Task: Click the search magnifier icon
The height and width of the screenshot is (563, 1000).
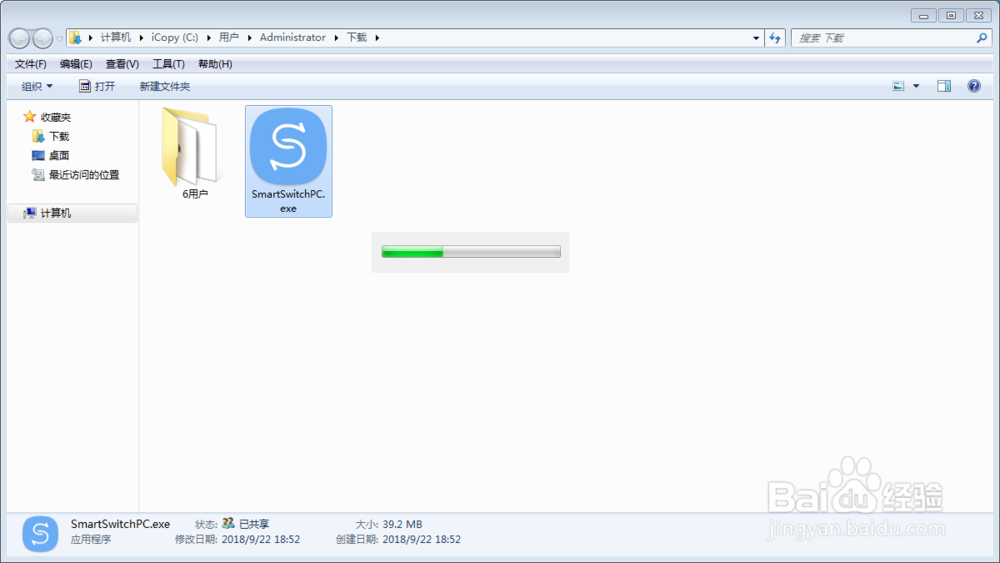Action: (x=982, y=38)
